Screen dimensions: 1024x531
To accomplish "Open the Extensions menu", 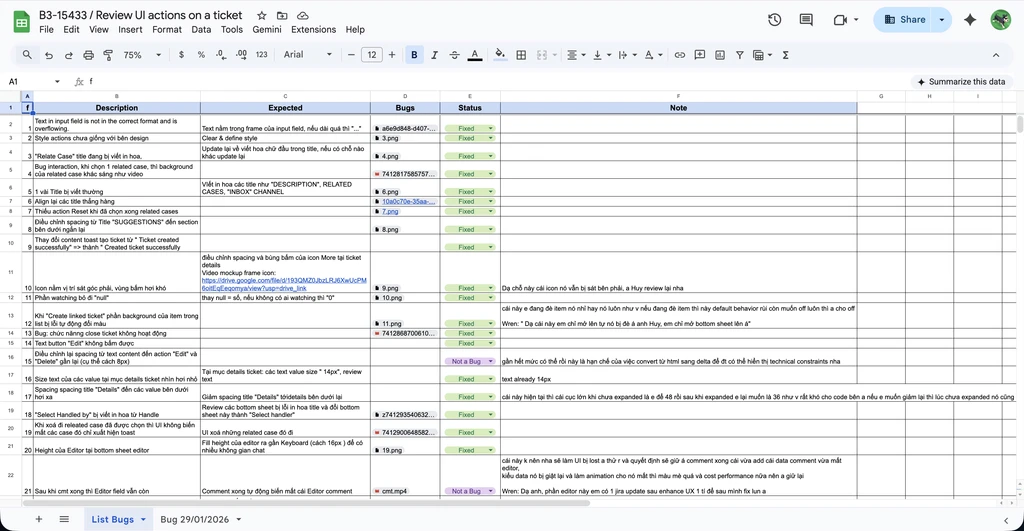I will (313, 29).
